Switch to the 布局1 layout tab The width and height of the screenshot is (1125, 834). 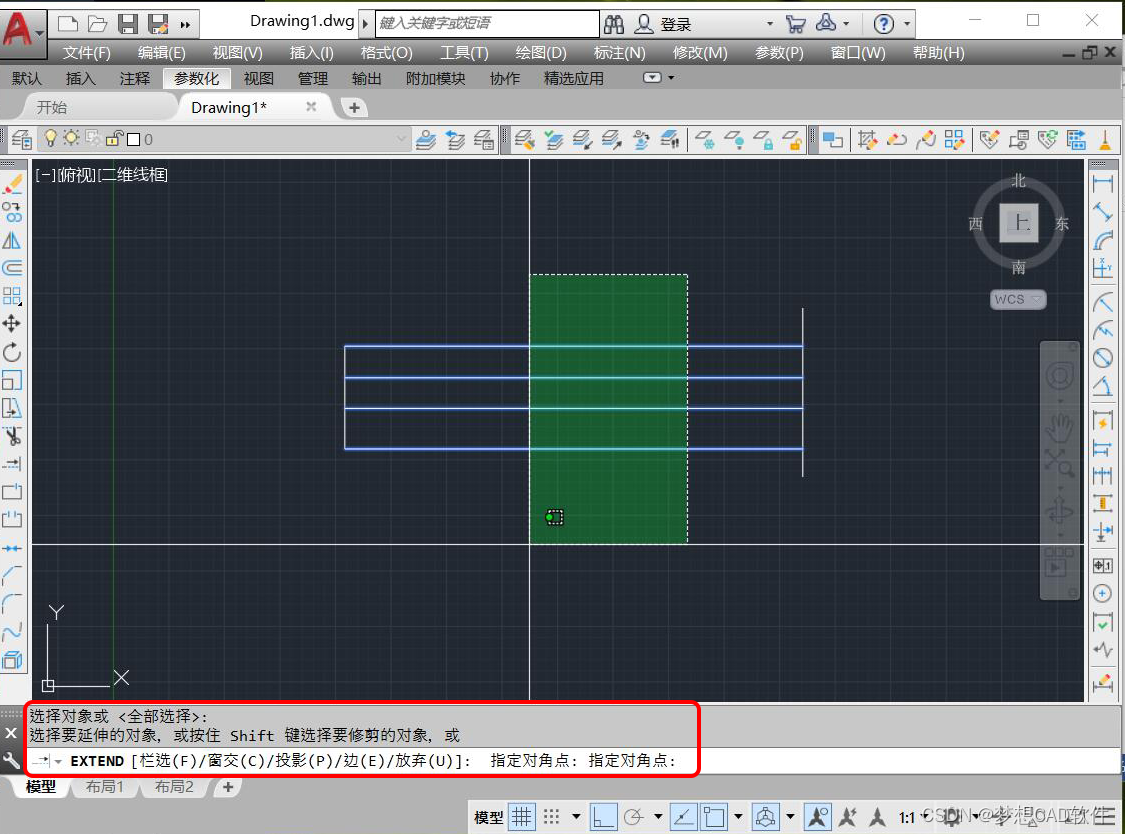(104, 787)
